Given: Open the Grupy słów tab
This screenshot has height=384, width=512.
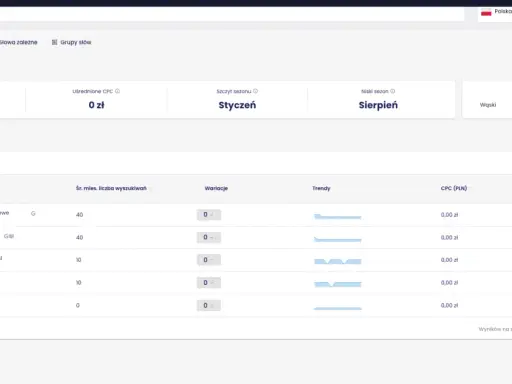Looking at the screenshot, I should pos(71,42).
